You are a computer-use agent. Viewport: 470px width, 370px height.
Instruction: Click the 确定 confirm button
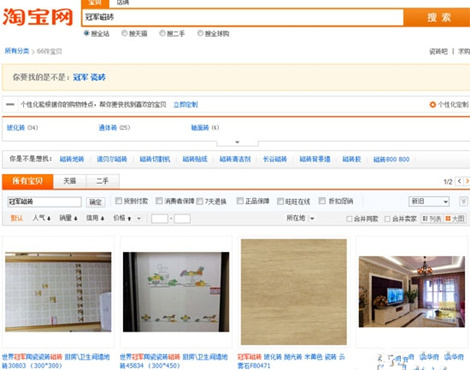[95, 202]
